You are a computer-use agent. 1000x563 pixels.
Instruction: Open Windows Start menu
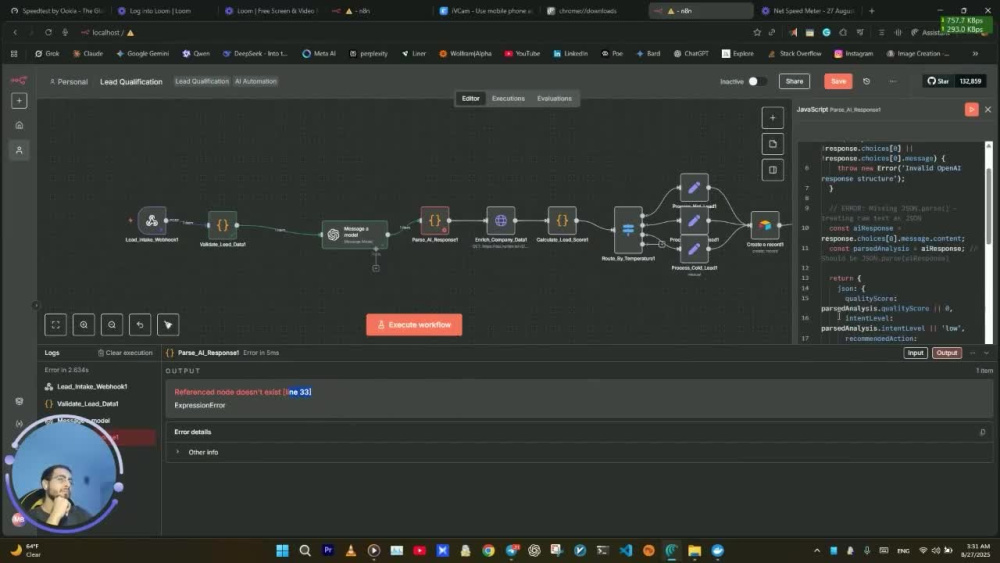(282, 550)
